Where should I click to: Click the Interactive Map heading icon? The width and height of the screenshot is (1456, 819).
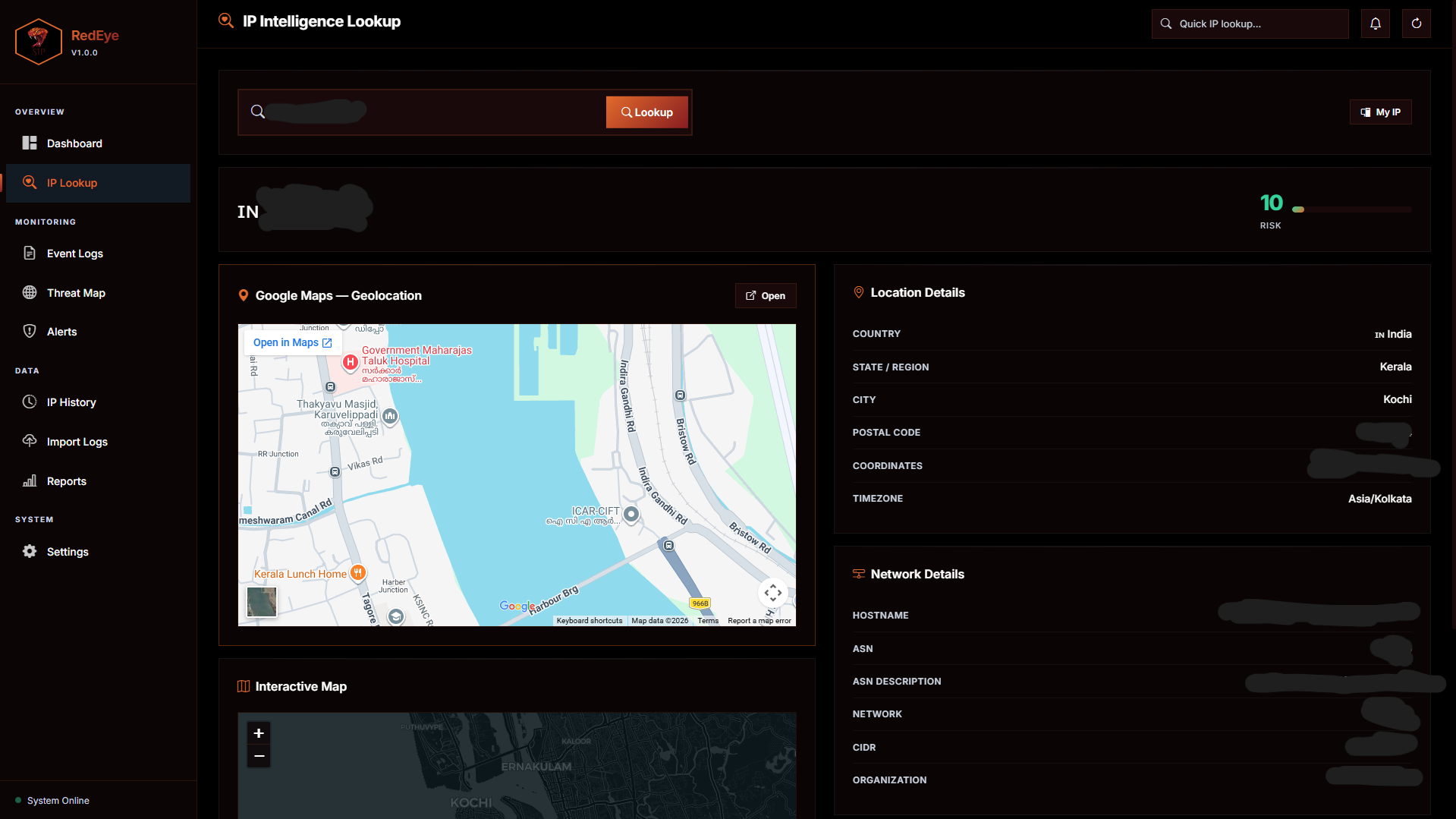[x=244, y=686]
